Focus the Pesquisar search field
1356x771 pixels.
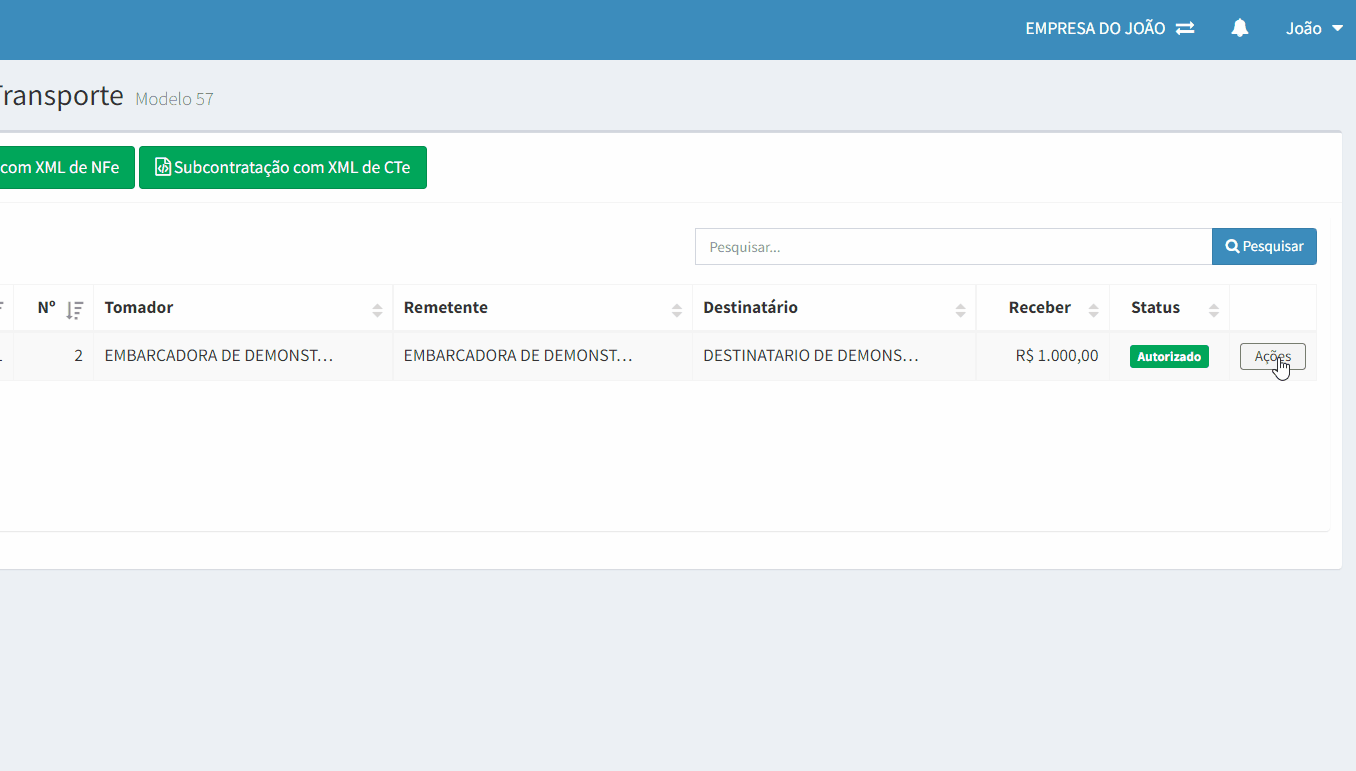[x=953, y=247]
